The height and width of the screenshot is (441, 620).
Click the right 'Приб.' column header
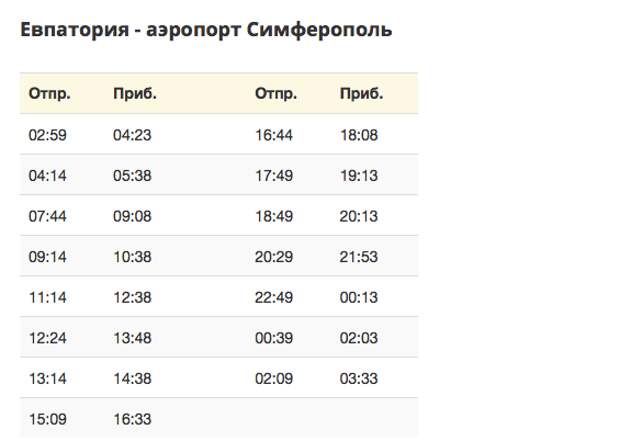(361, 94)
